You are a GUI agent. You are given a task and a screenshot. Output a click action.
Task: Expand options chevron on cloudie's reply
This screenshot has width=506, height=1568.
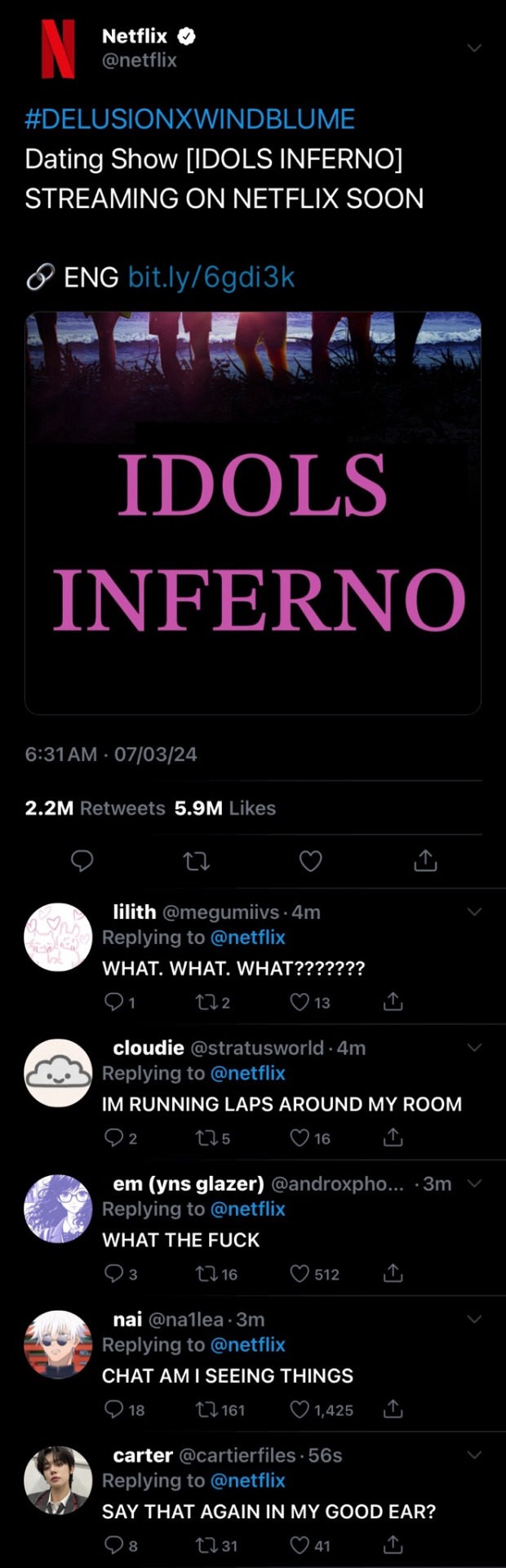[474, 1047]
